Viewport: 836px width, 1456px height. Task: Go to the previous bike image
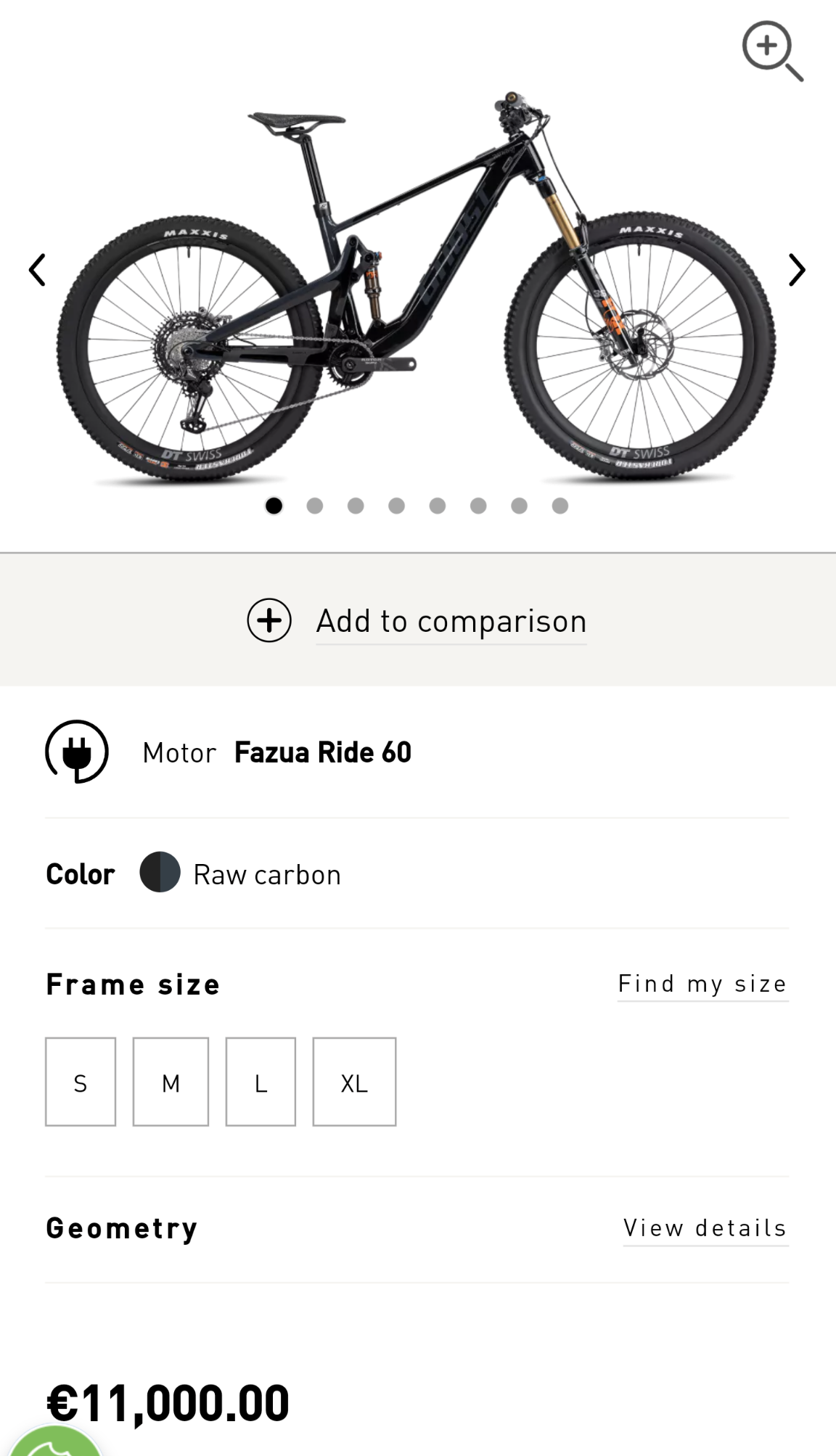click(x=38, y=270)
